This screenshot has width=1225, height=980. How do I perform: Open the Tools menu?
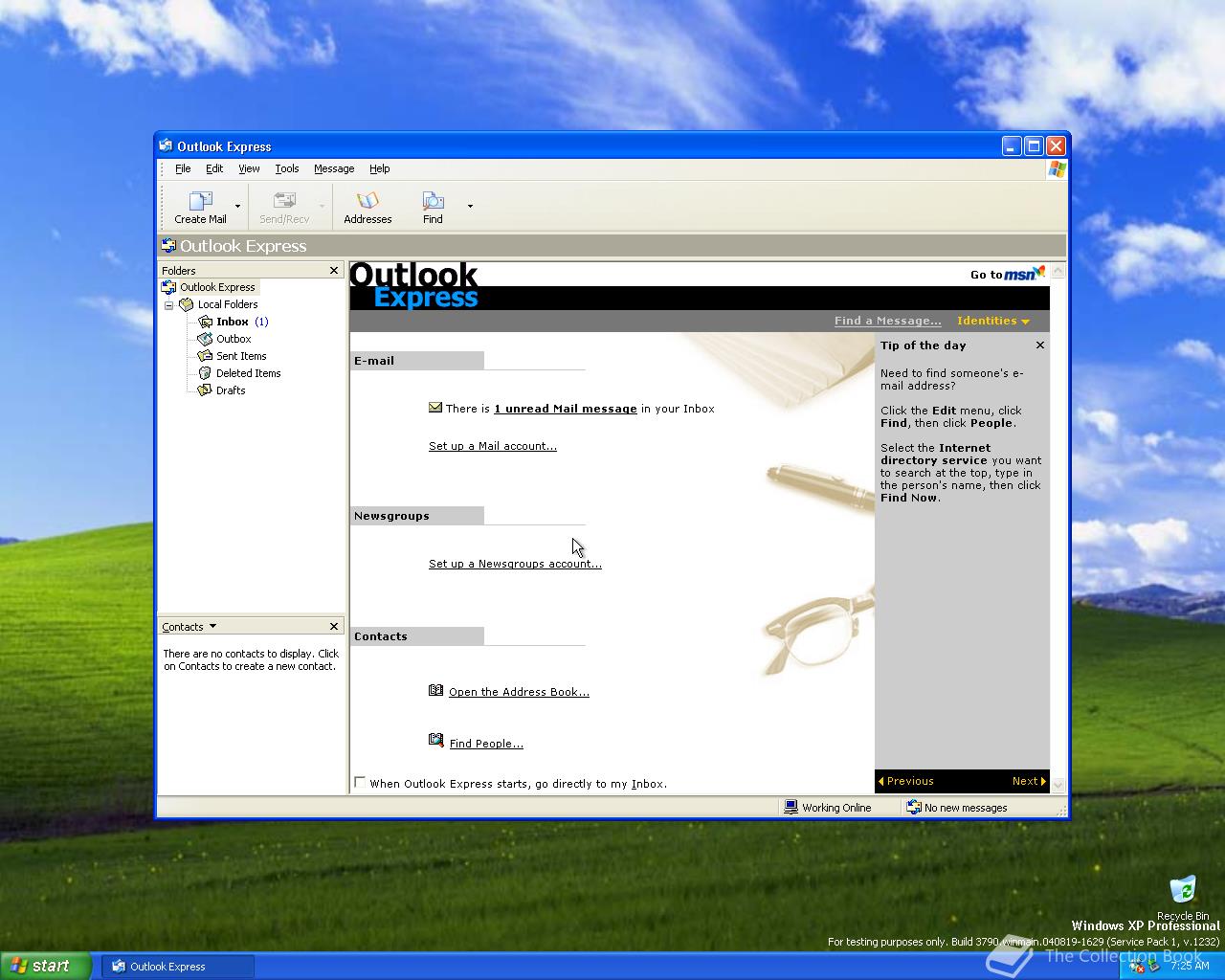[x=287, y=168]
